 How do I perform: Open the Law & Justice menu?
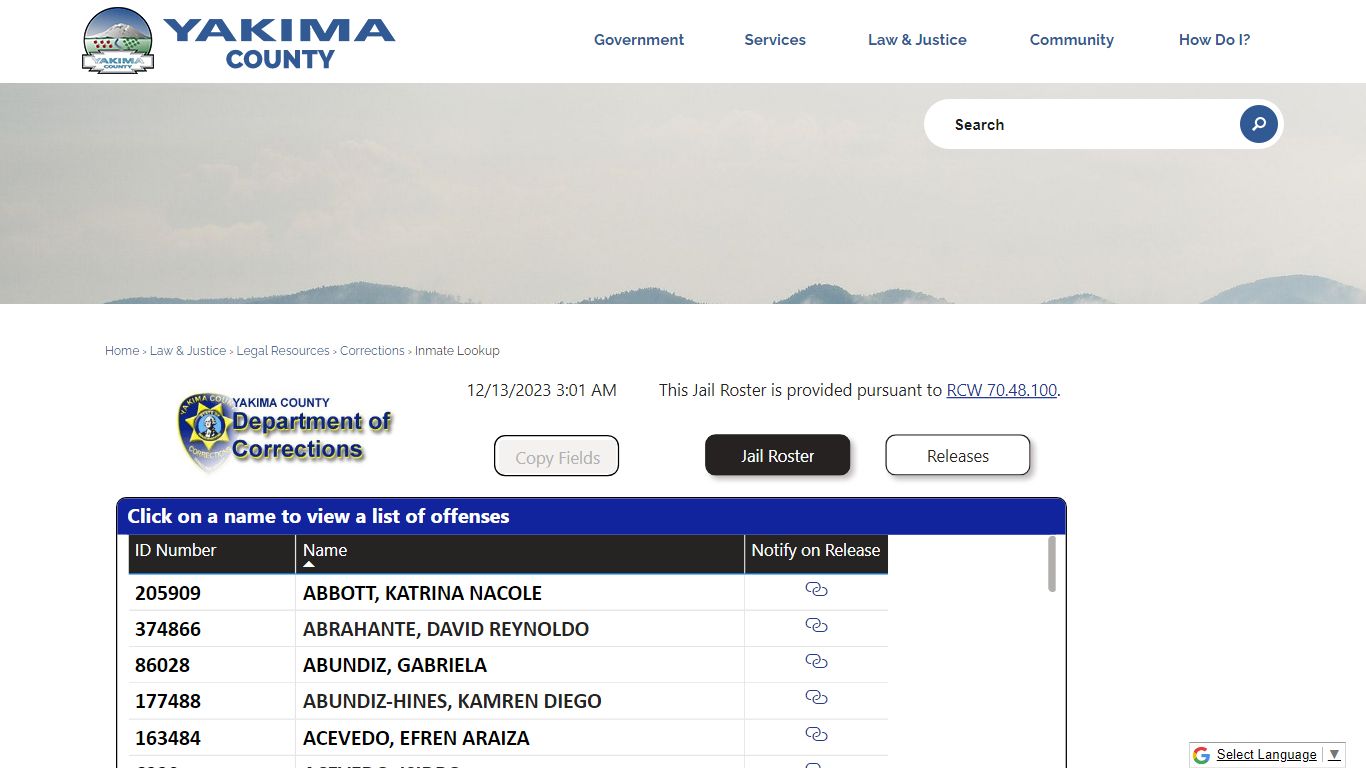[x=917, y=40]
